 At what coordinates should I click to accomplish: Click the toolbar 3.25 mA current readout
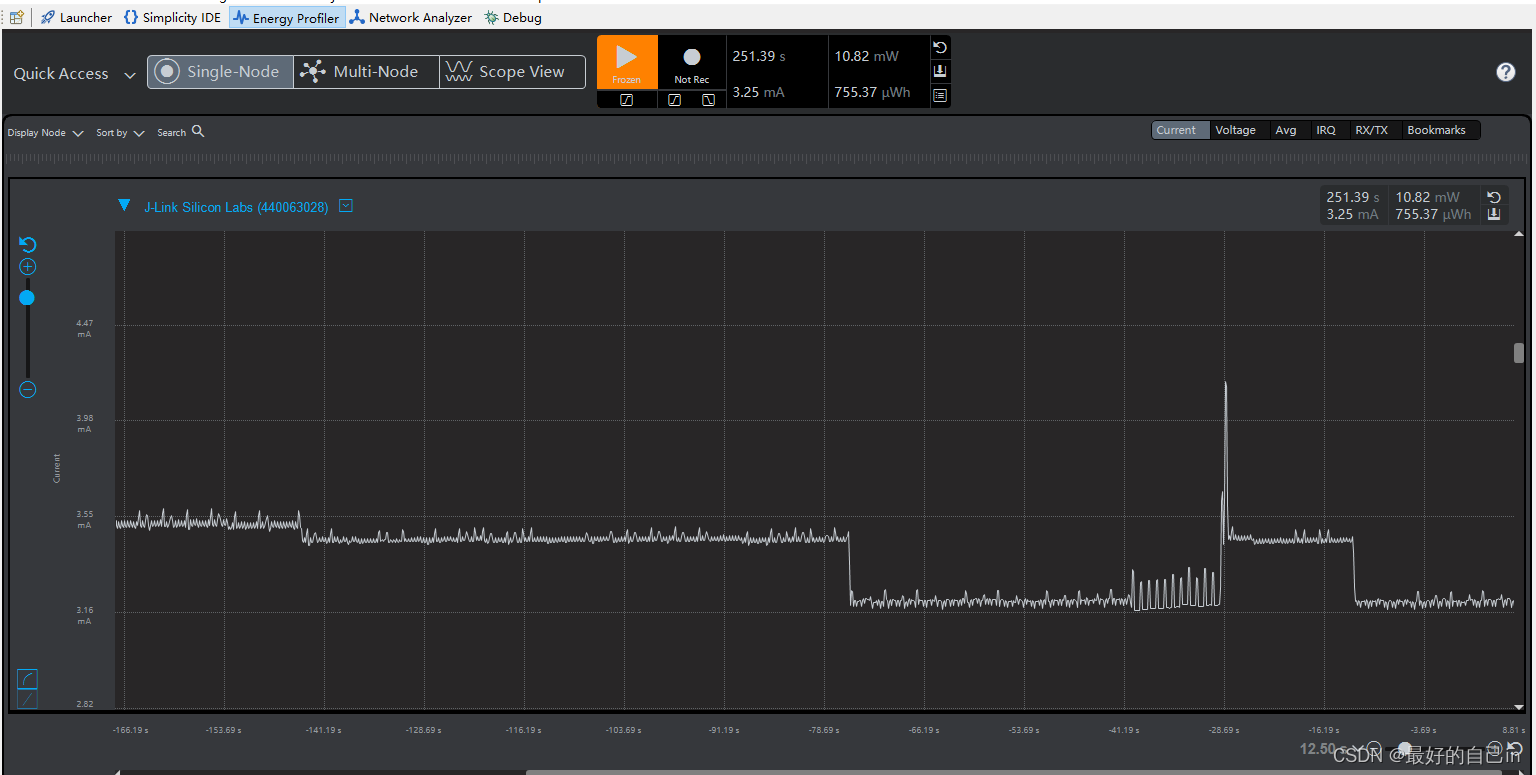click(x=758, y=92)
